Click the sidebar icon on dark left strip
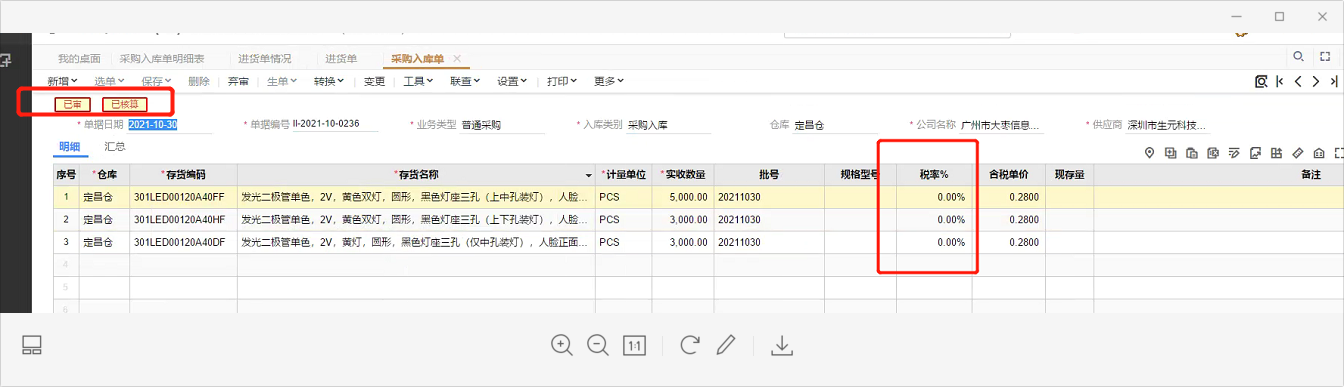This screenshot has height=387, width=1344. tap(5, 60)
